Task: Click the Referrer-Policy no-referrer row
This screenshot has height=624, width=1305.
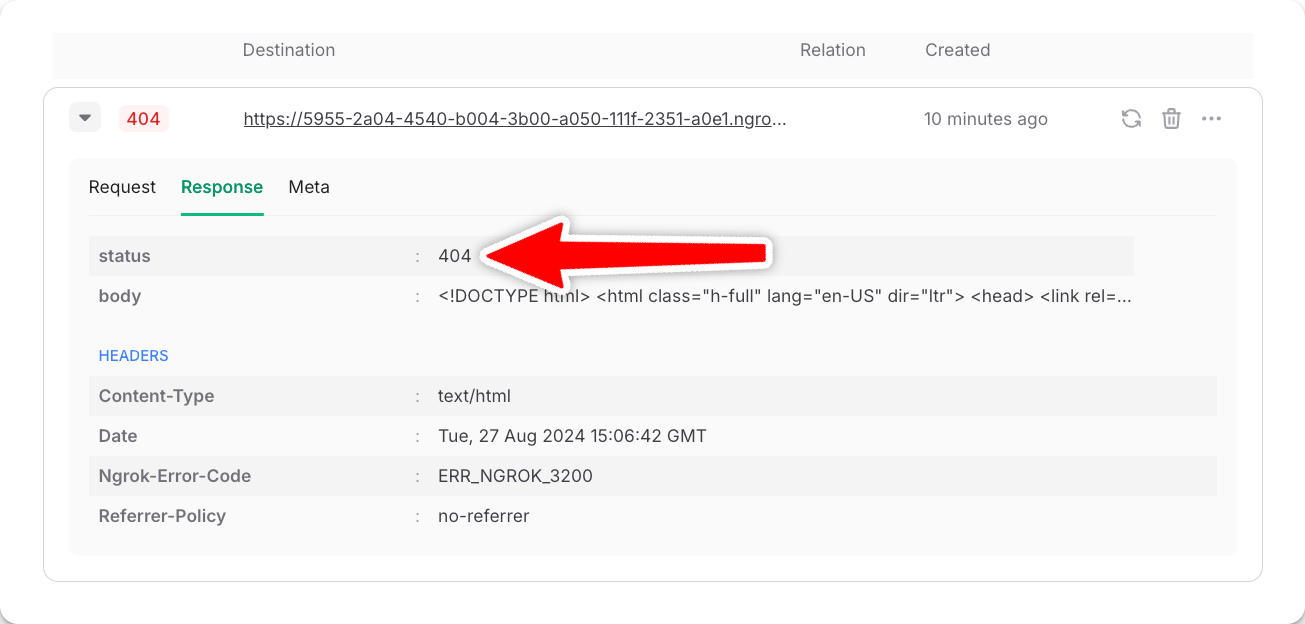Action: tap(653, 516)
